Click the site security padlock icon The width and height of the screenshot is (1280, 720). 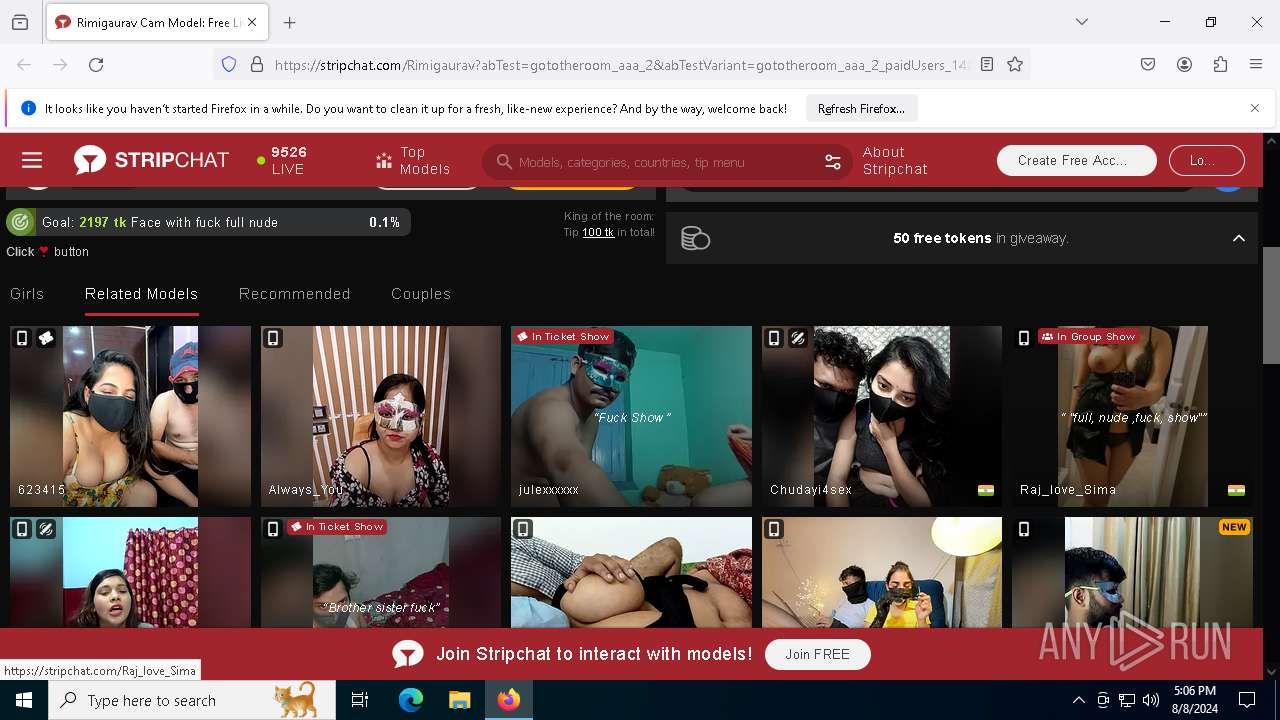257,64
